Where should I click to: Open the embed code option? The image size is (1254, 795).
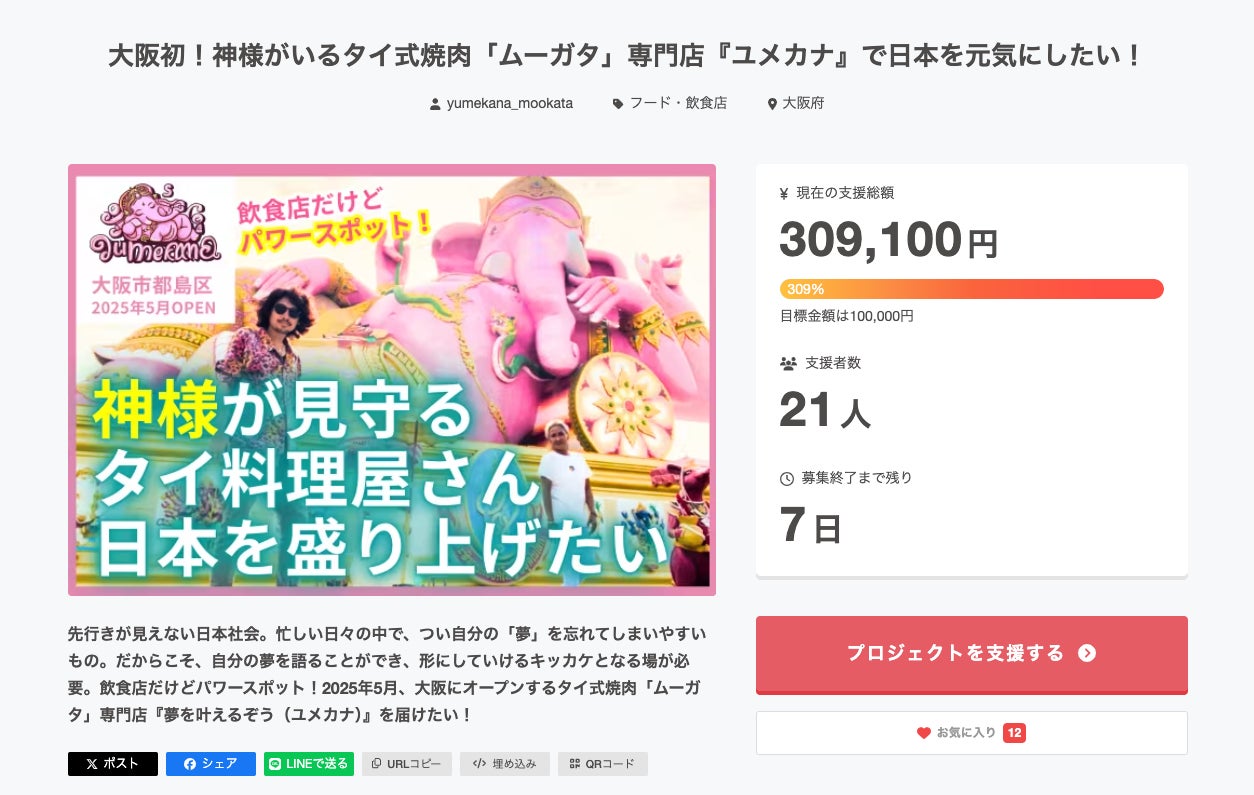pyautogui.click(x=504, y=764)
